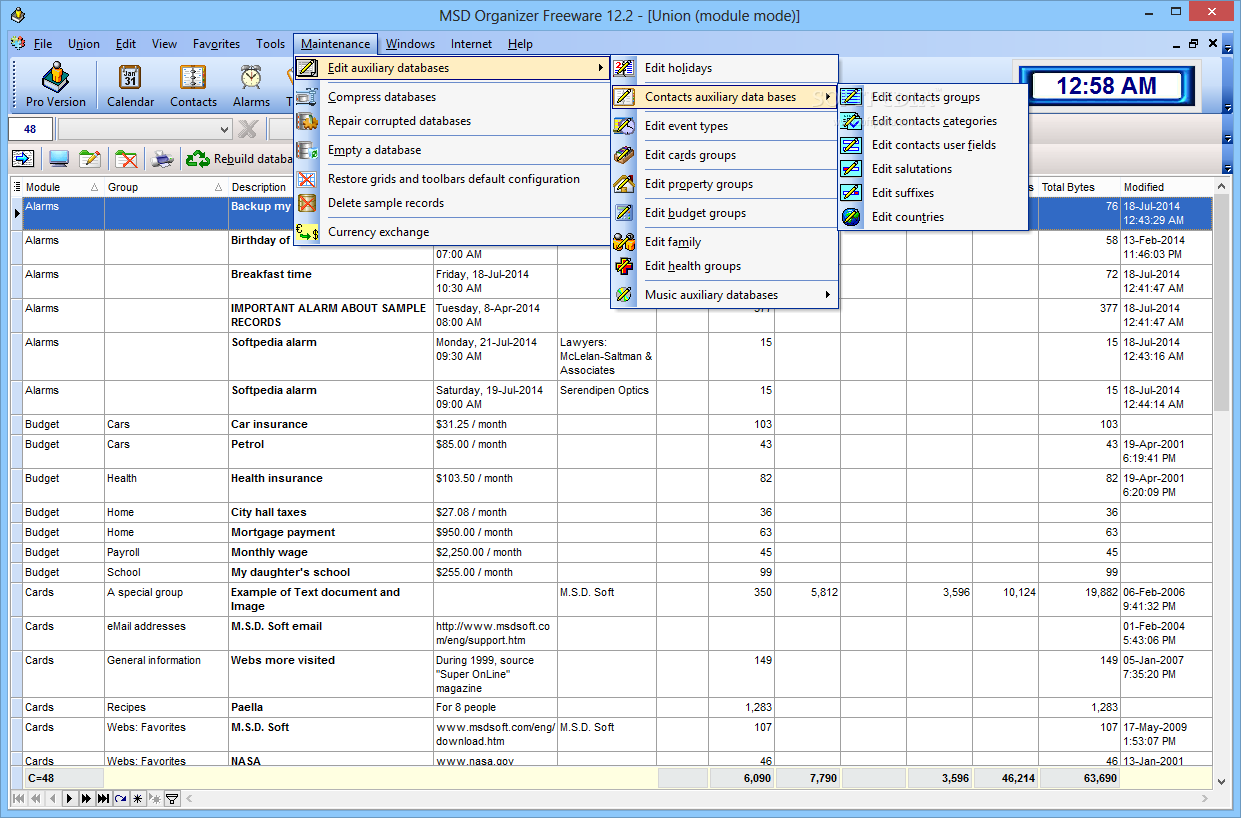Open the Union menu
This screenshot has height=818, width=1241.
(84, 44)
